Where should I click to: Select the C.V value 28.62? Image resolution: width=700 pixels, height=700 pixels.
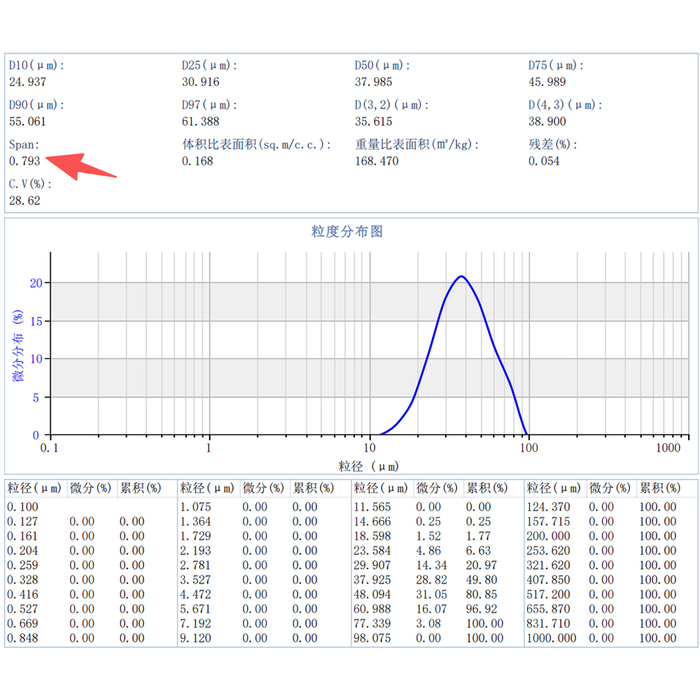25,200
